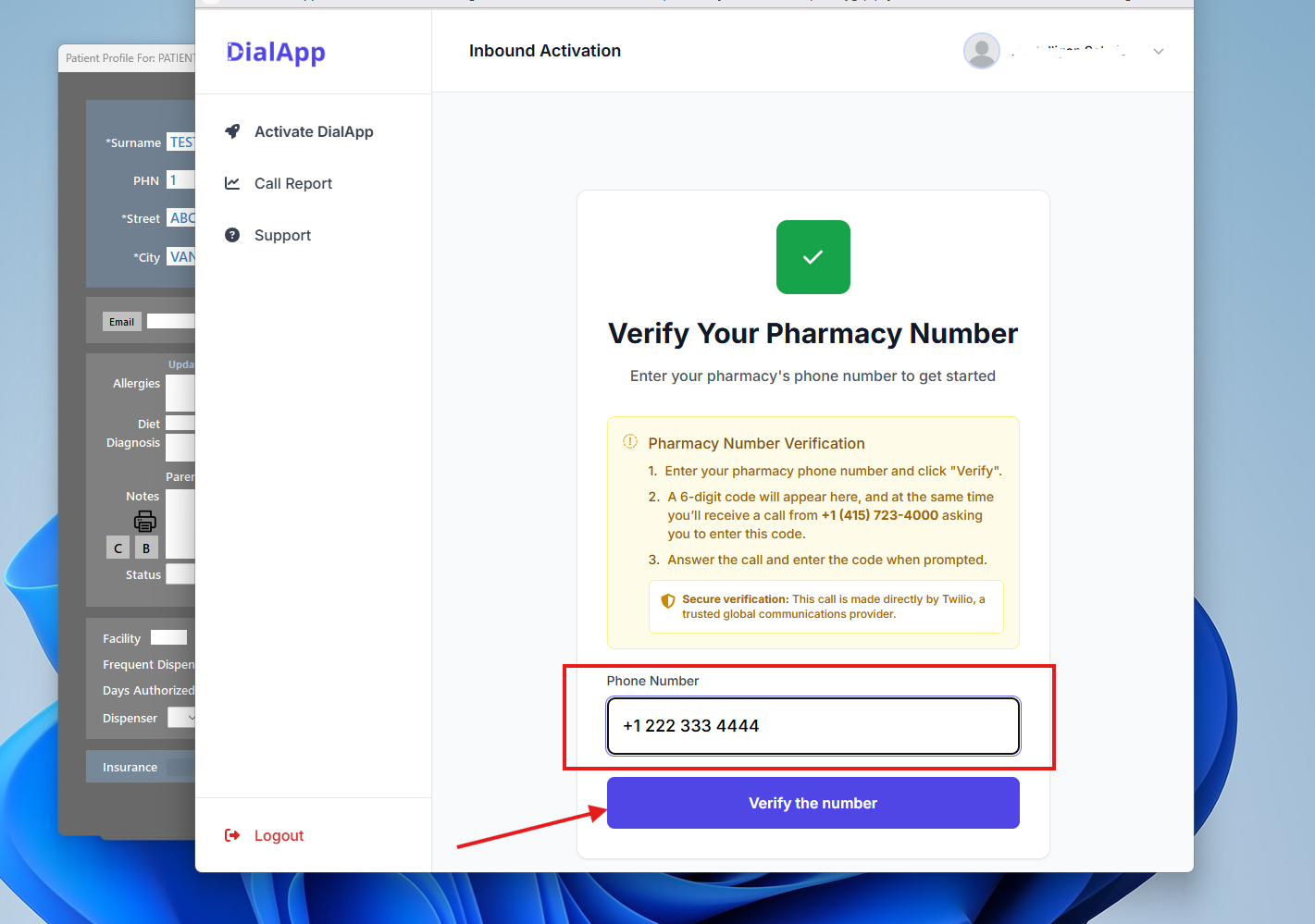Select Support in the sidebar

pos(282,235)
